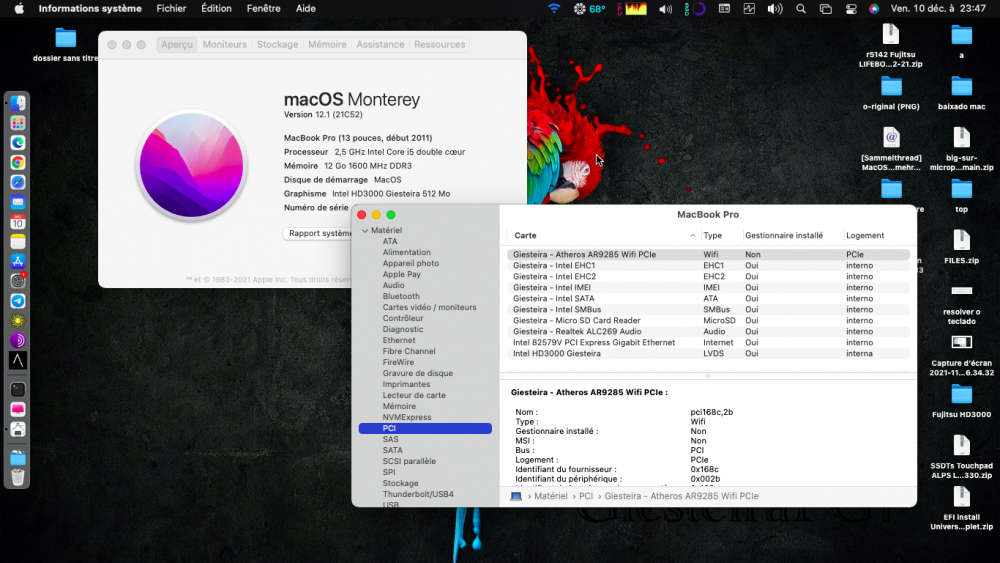
Task: Toggle the Carte column sort arrow
Action: coord(693,235)
